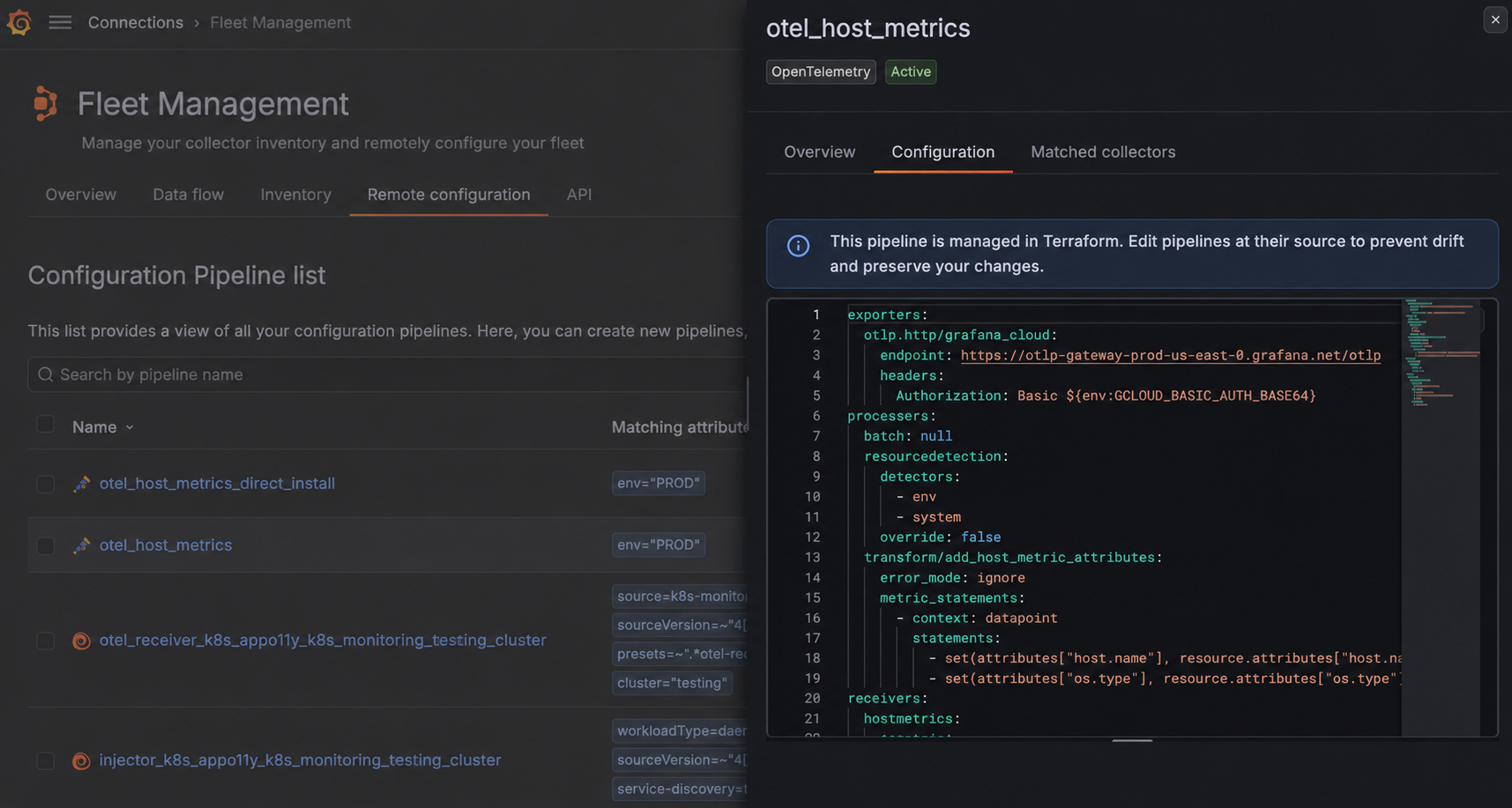
Task: Click the presets=~".*otel-rec attribute tag
Action: [680, 654]
